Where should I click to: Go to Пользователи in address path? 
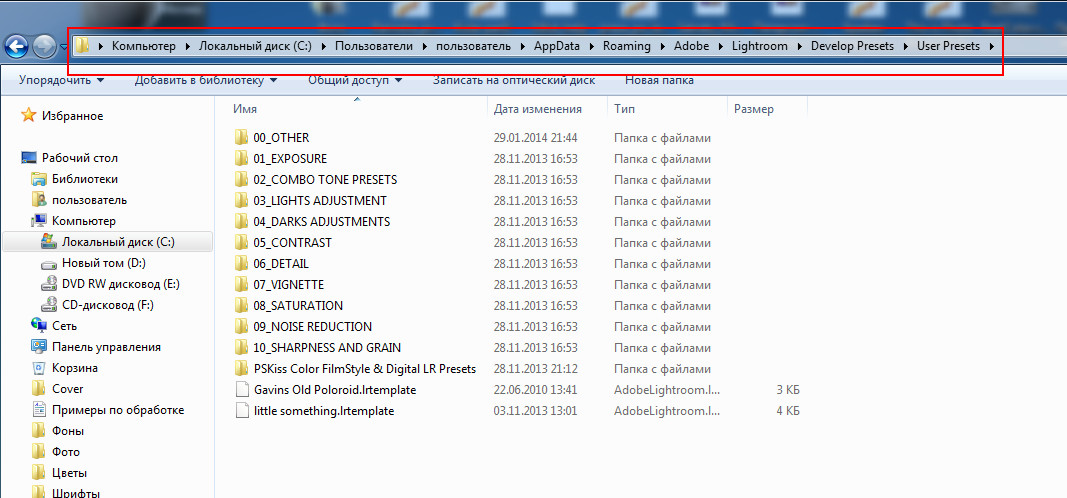tap(374, 46)
